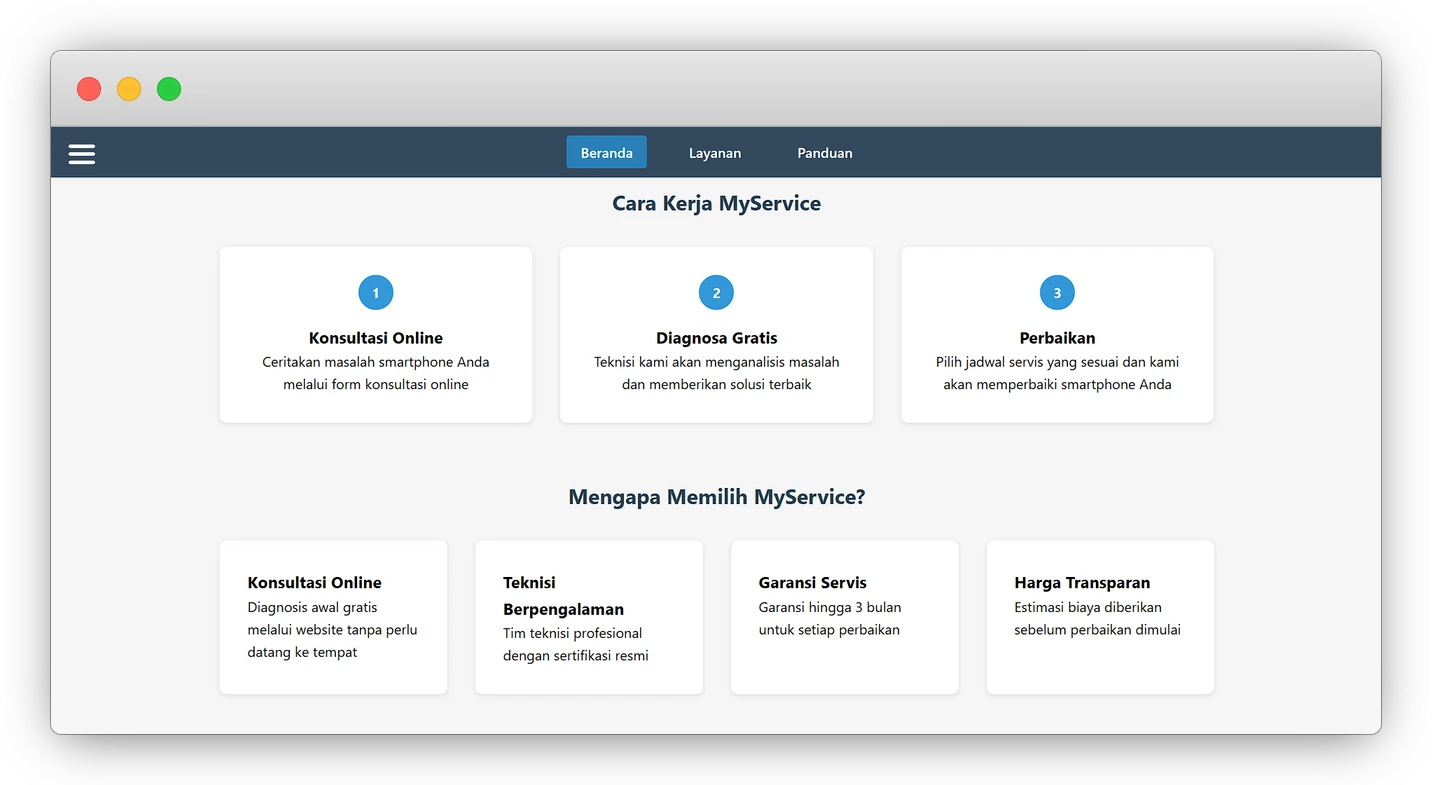
Task: Click the Konsultasi Online benefit card
Action: 333,616
